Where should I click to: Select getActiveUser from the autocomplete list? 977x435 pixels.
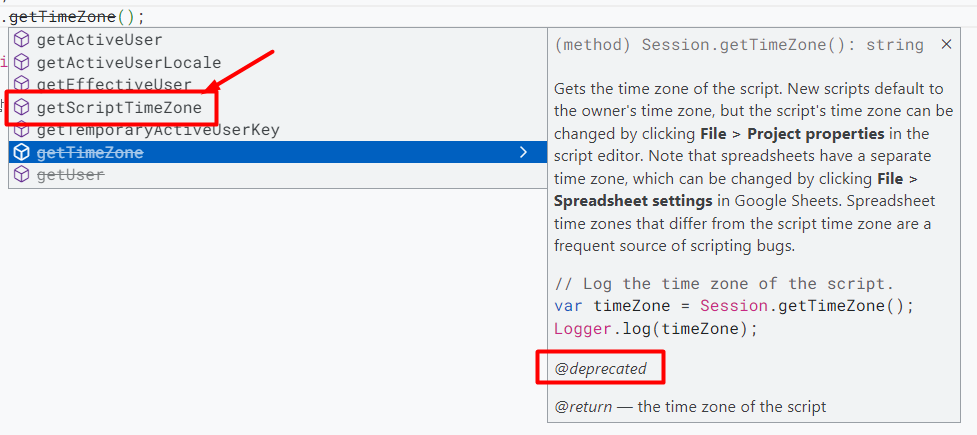coord(99,40)
